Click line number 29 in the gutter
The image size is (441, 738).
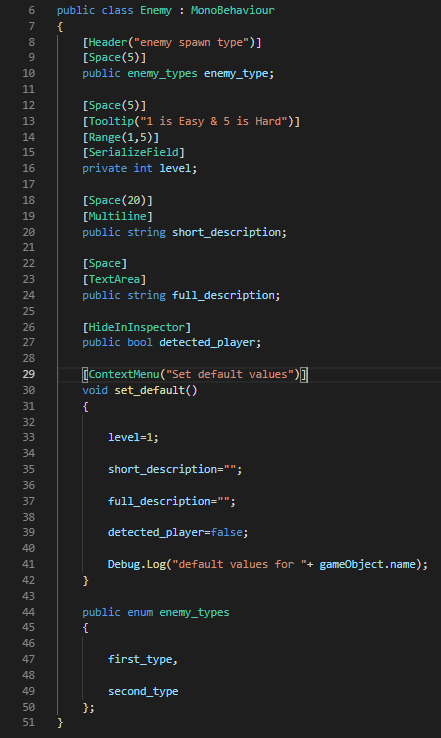click(x=29, y=374)
